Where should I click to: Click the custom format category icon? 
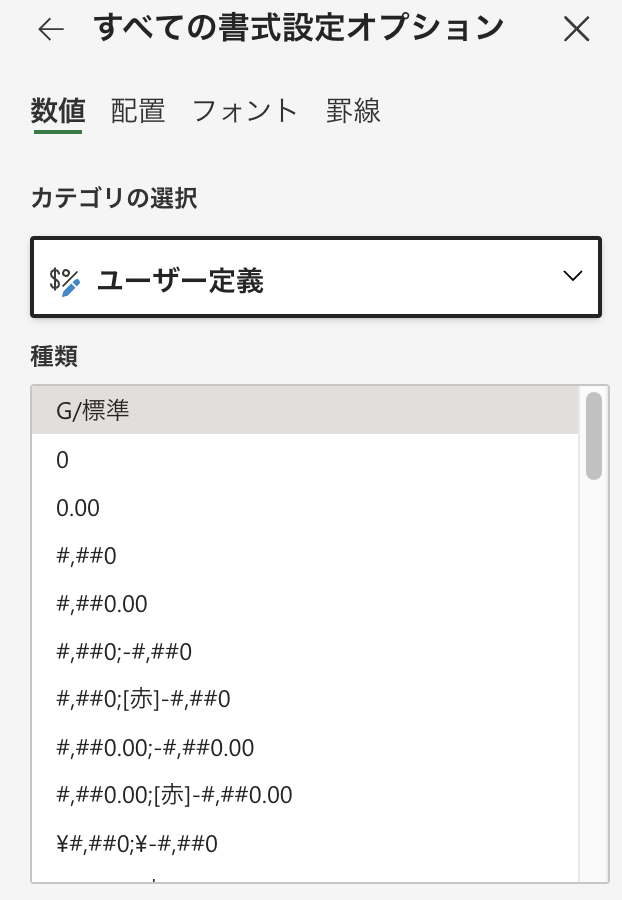(65, 281)
